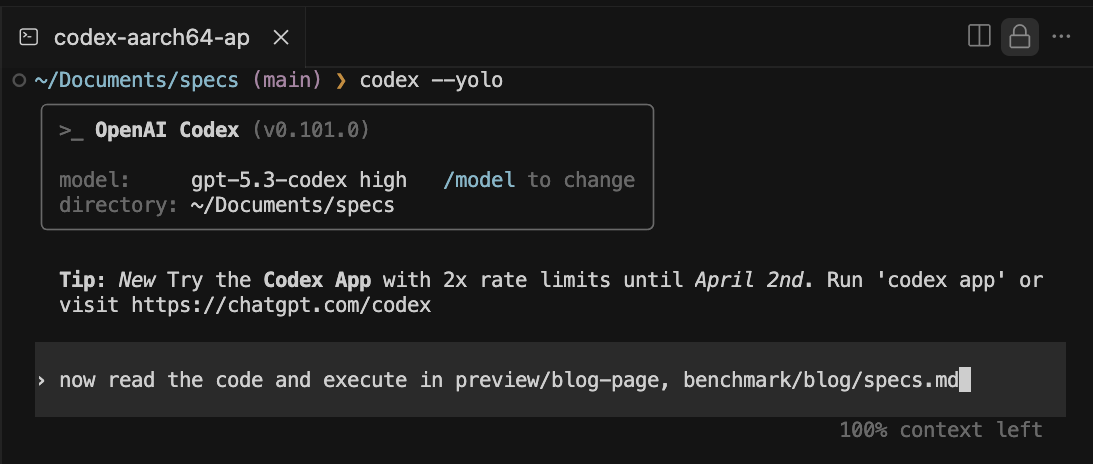Screen dimensions: 1093x464
Task: Click the orange prompt arrow symbol
Action: point(341,81)
